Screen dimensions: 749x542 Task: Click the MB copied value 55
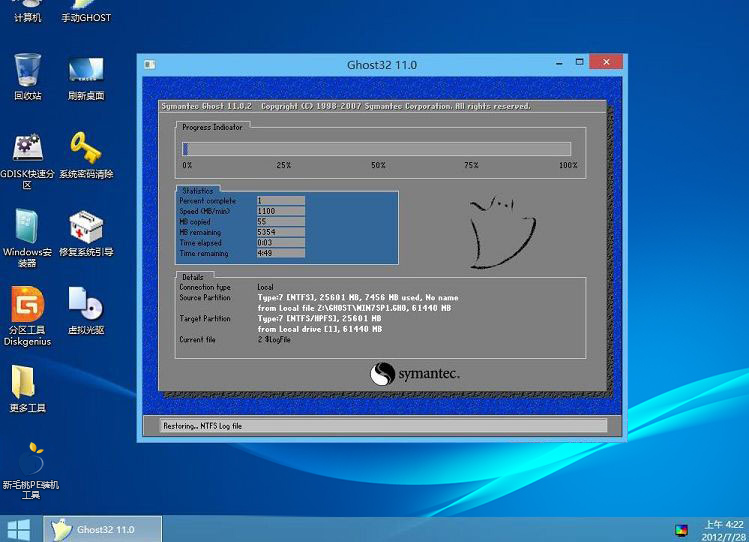[x=280, y=222]
